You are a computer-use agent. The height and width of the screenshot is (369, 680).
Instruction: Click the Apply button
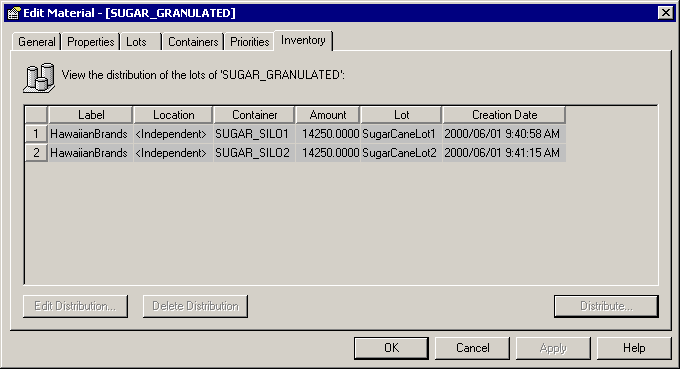(x=553, y=348)
